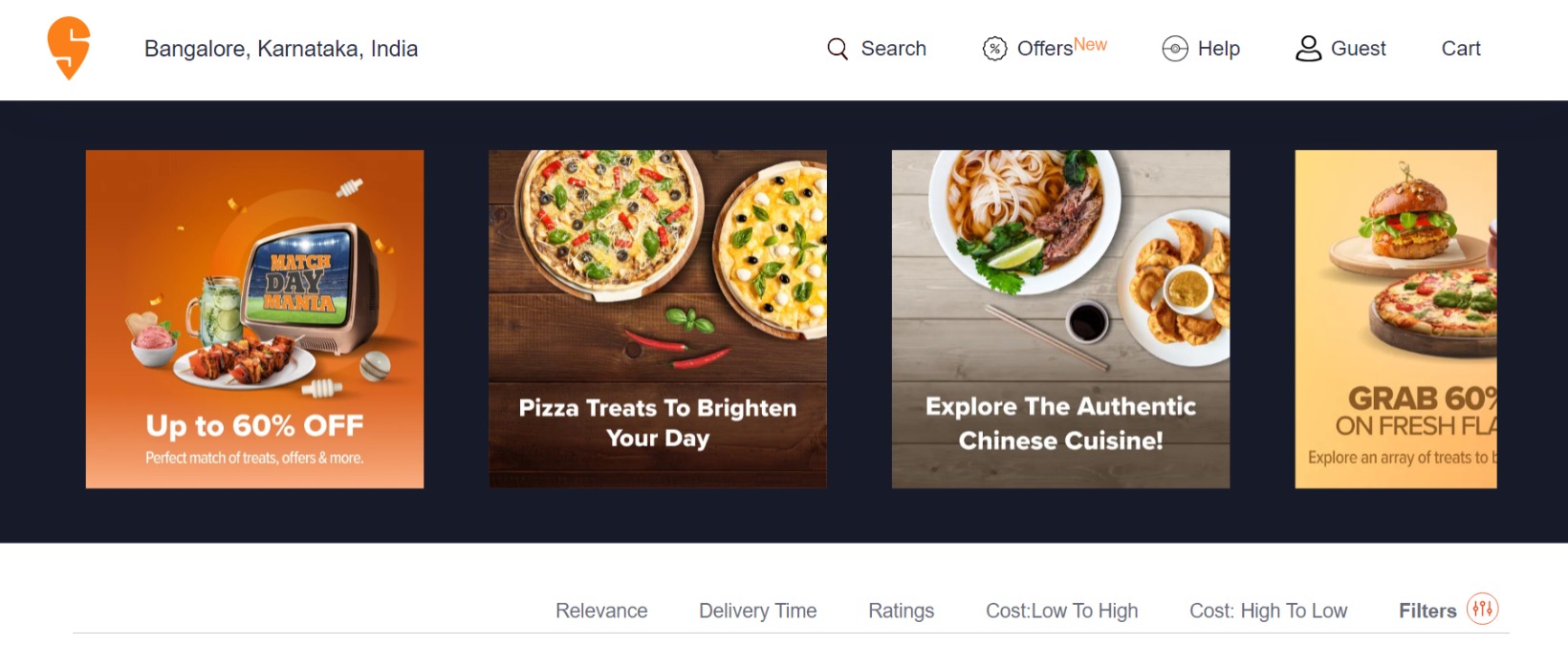
Task: Open the Up to 60% OFF banner
Action: (254, 319)
